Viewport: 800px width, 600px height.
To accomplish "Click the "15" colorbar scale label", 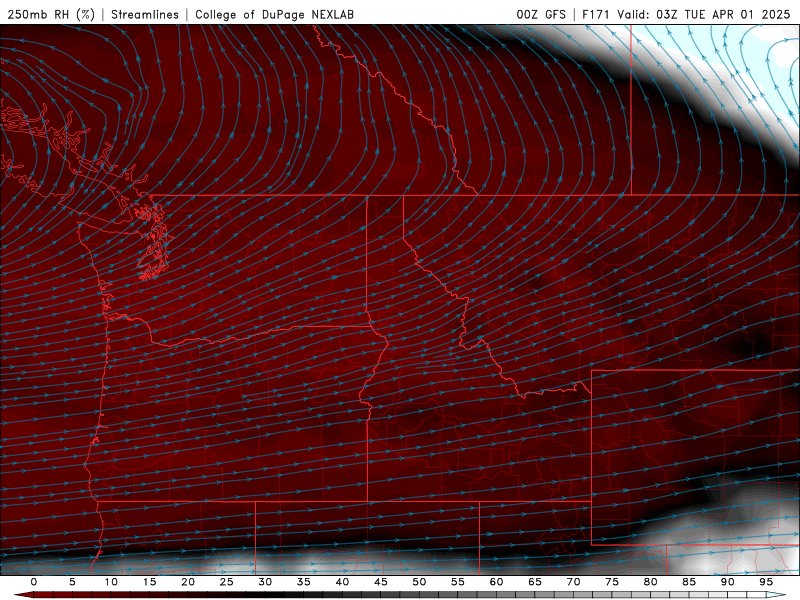I will click(x=149, y=582).
